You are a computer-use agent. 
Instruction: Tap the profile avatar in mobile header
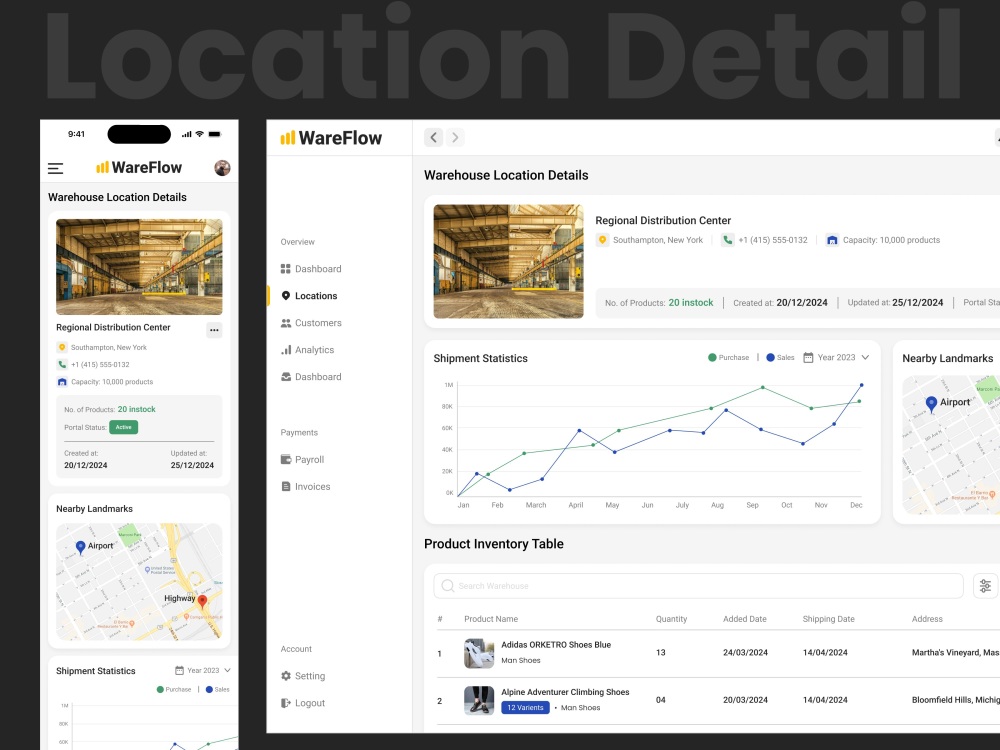(222, 168)
